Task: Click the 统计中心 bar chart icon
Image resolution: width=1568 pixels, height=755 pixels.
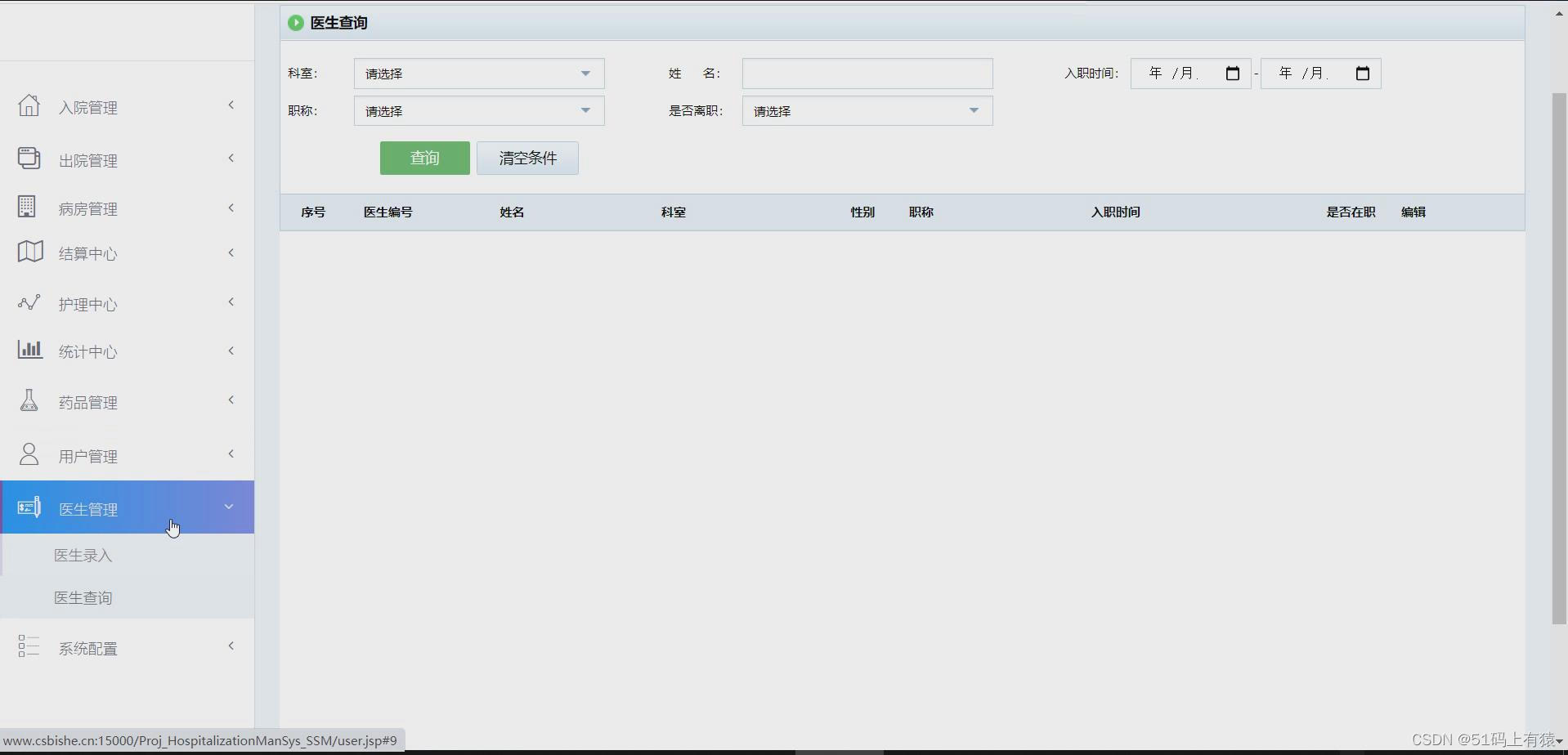Action: pyautogui.click(x=29, y=350)
